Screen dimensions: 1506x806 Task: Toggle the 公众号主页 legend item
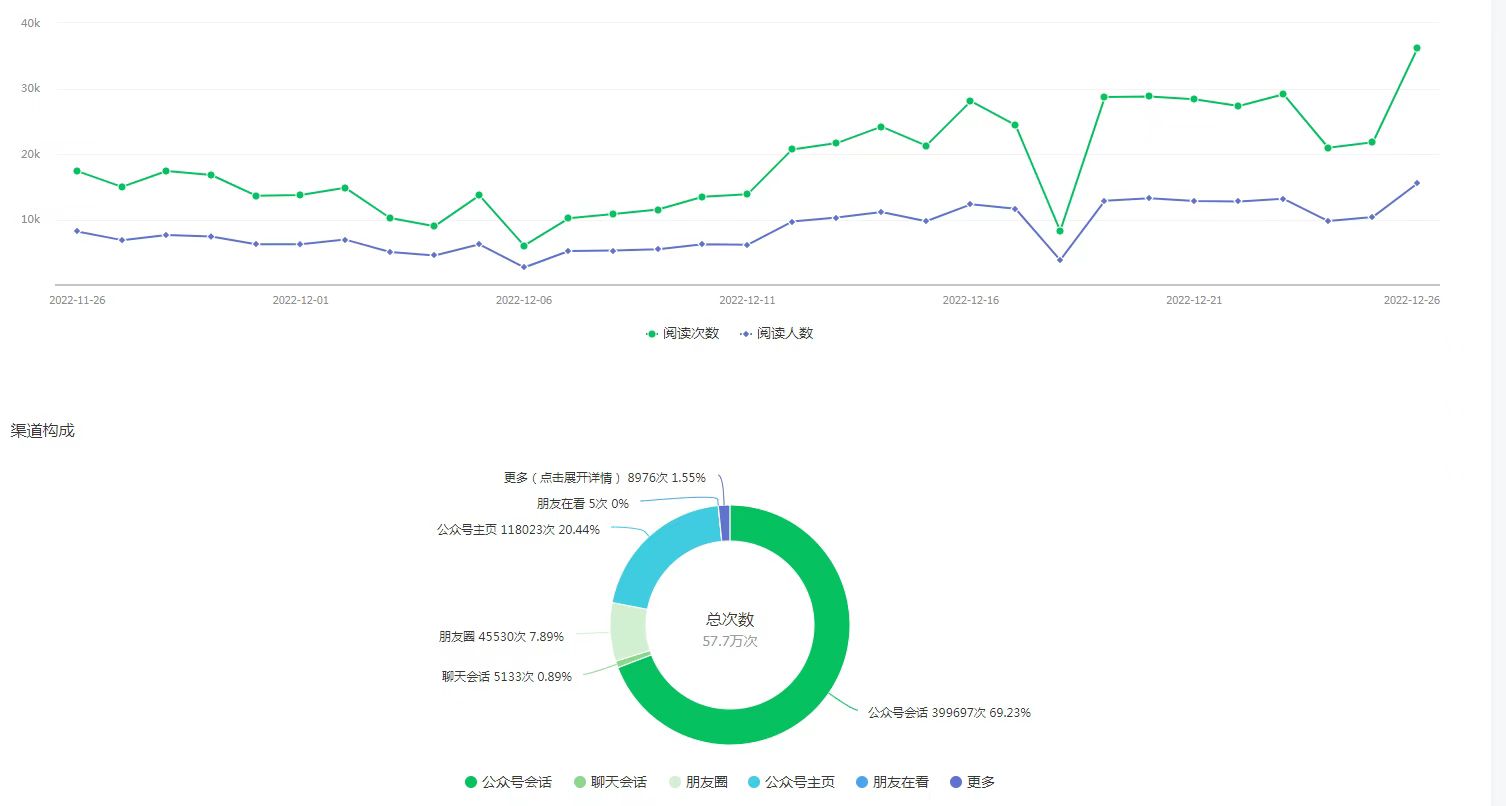pyautogui.click(x=791, y=782)
